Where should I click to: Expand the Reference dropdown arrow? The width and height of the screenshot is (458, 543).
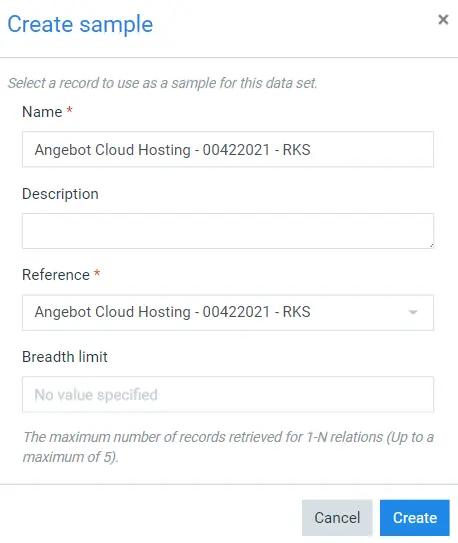(x=413, y=312)
